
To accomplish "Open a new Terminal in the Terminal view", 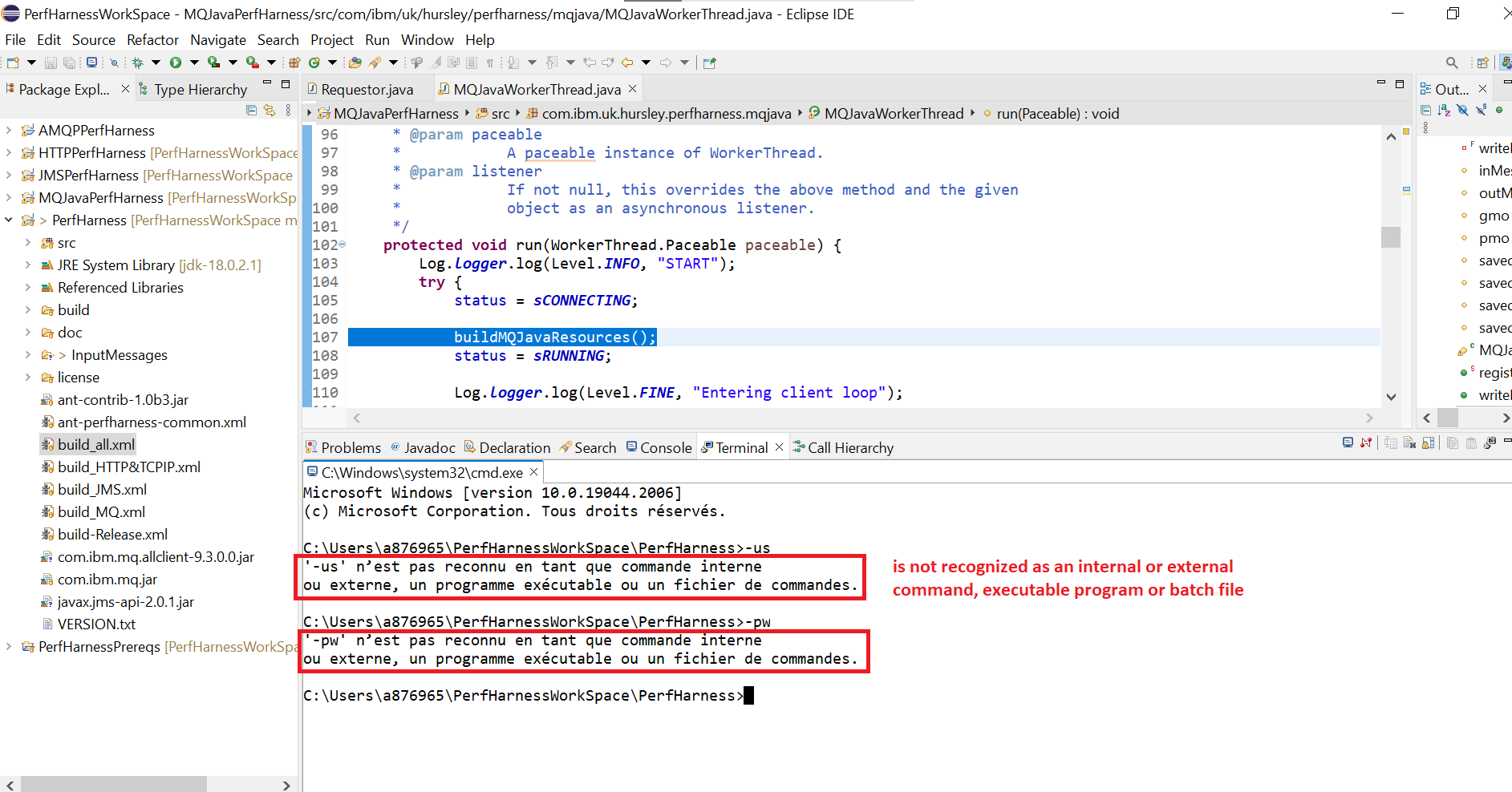I will pos(1348,442).
